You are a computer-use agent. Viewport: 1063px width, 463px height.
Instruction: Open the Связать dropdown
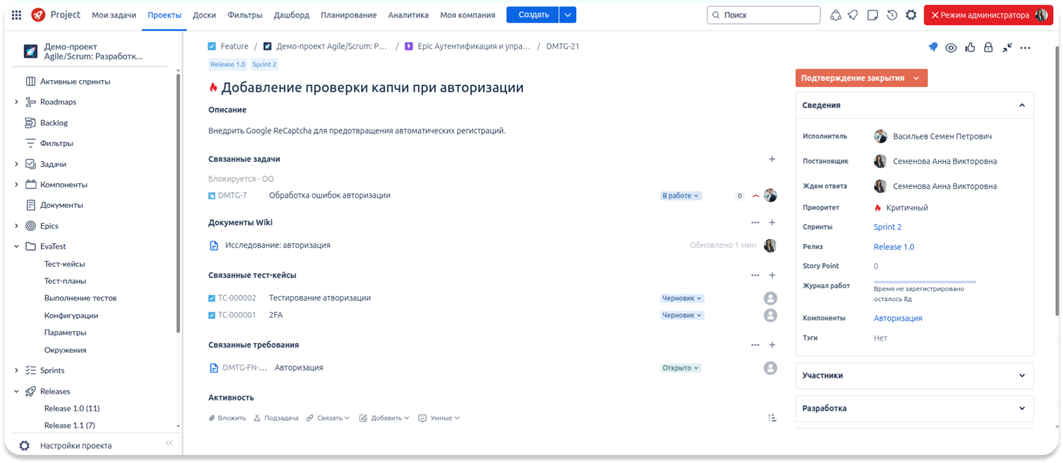pyautogui.click(x=328, y=418)
